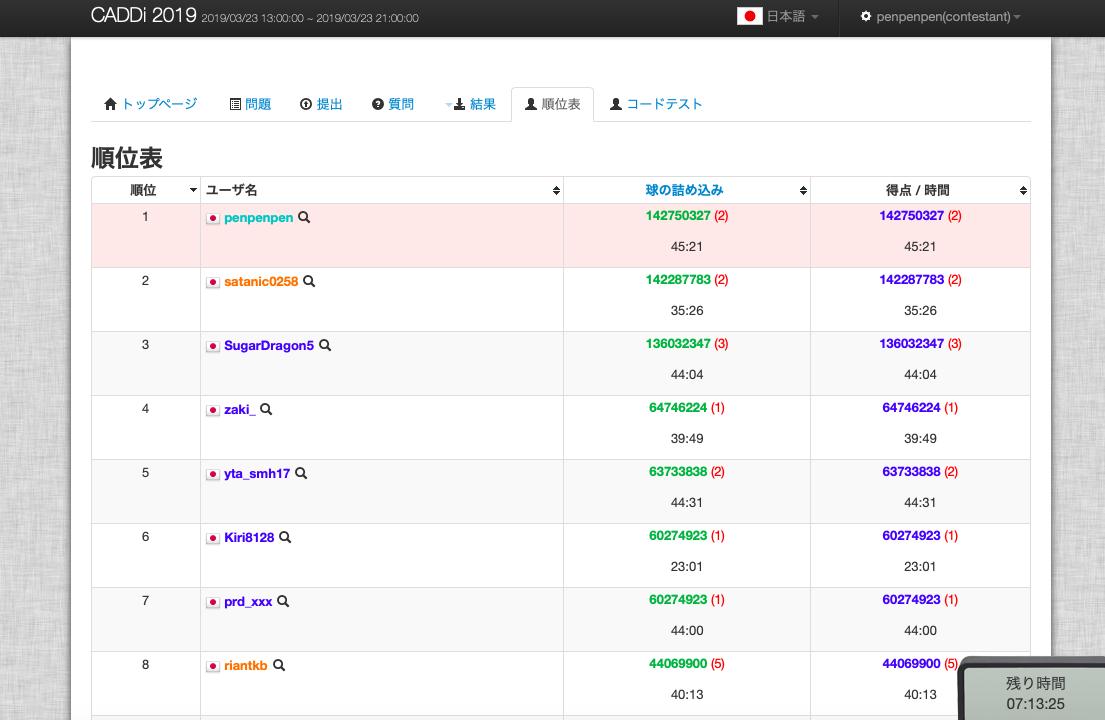This screenshot has height=720, width=1105.
Task: Click the magnifier icon next to penpenpen
Action: (303, 217)
